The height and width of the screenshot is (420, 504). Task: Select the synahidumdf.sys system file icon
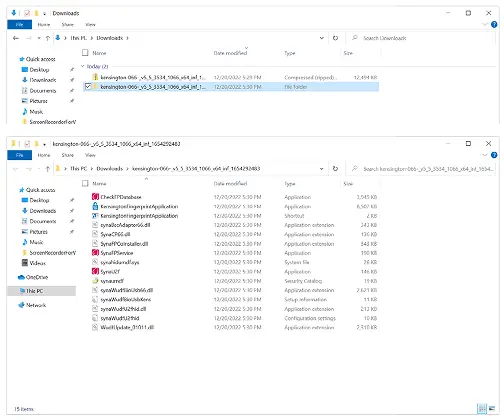95,262
